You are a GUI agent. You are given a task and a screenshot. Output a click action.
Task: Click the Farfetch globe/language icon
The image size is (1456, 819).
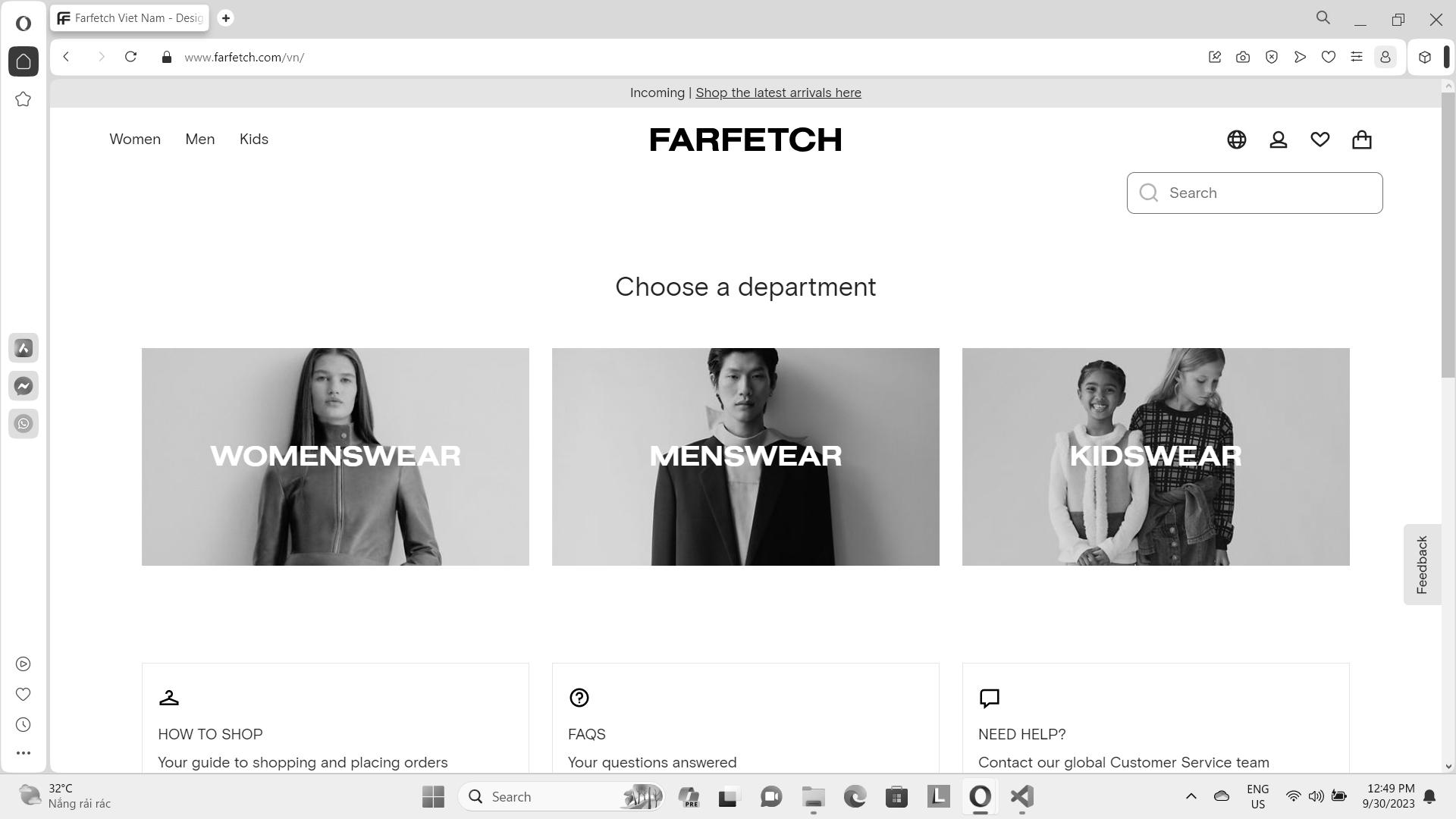coord(1236,139)
